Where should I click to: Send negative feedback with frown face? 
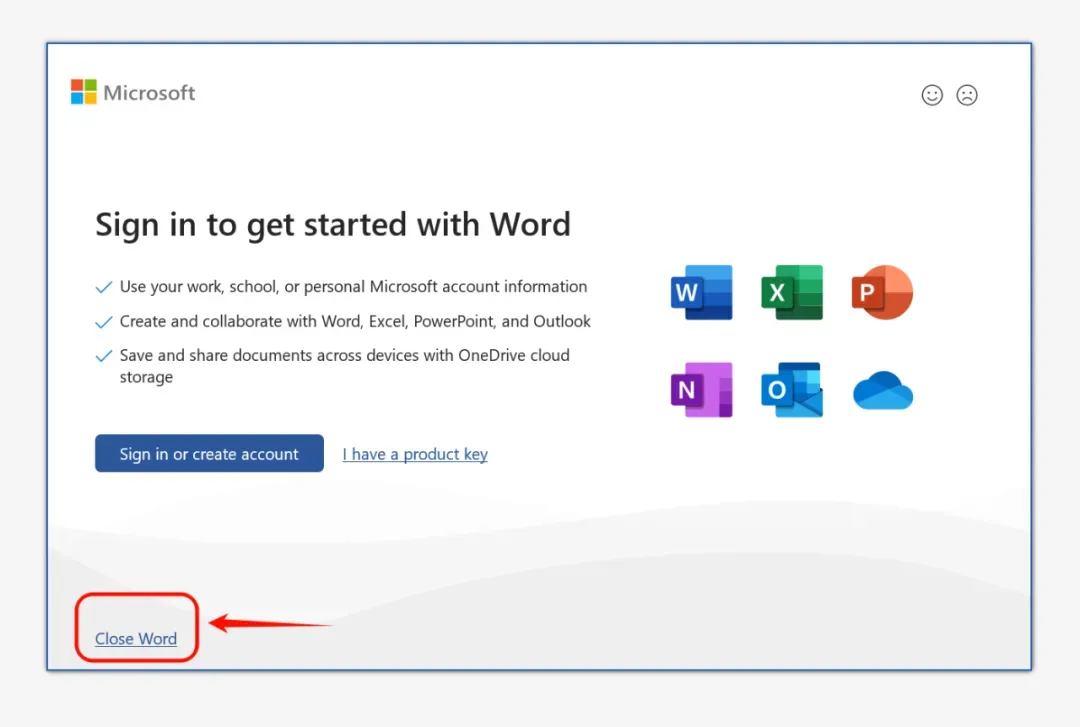click(967, 95)
